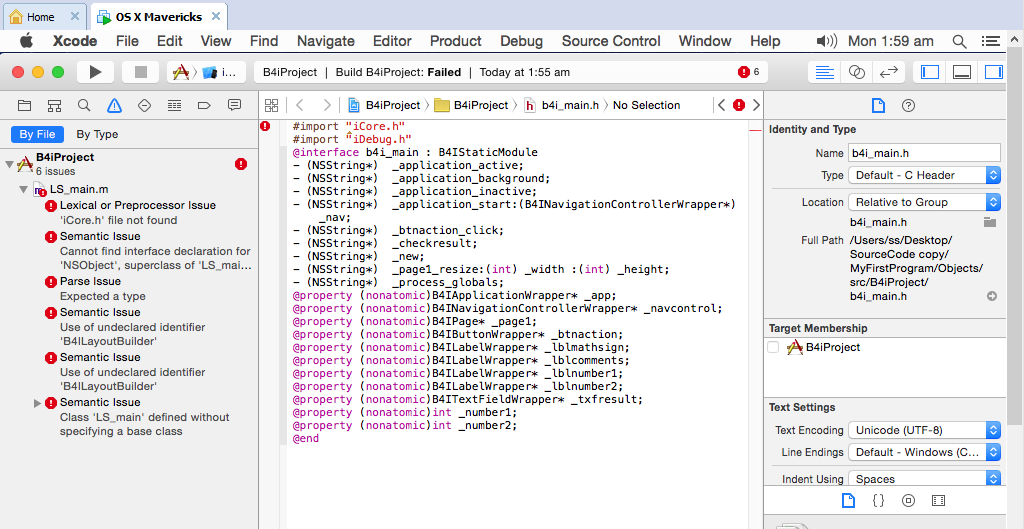This screenshot has width=1024, height=529.
Task: Expand the 'defined without specifying a base class' issue
Action: coord(37,403)
